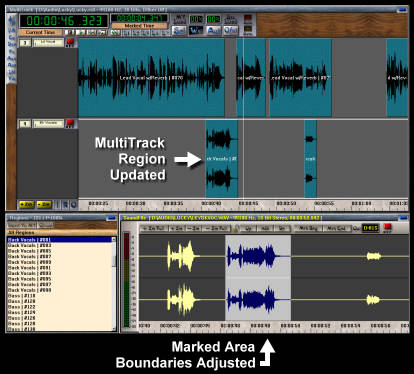Click the track 1 number box
Image resolution: width=414 pixels, height=374 pixels.
tap(25, 124)
